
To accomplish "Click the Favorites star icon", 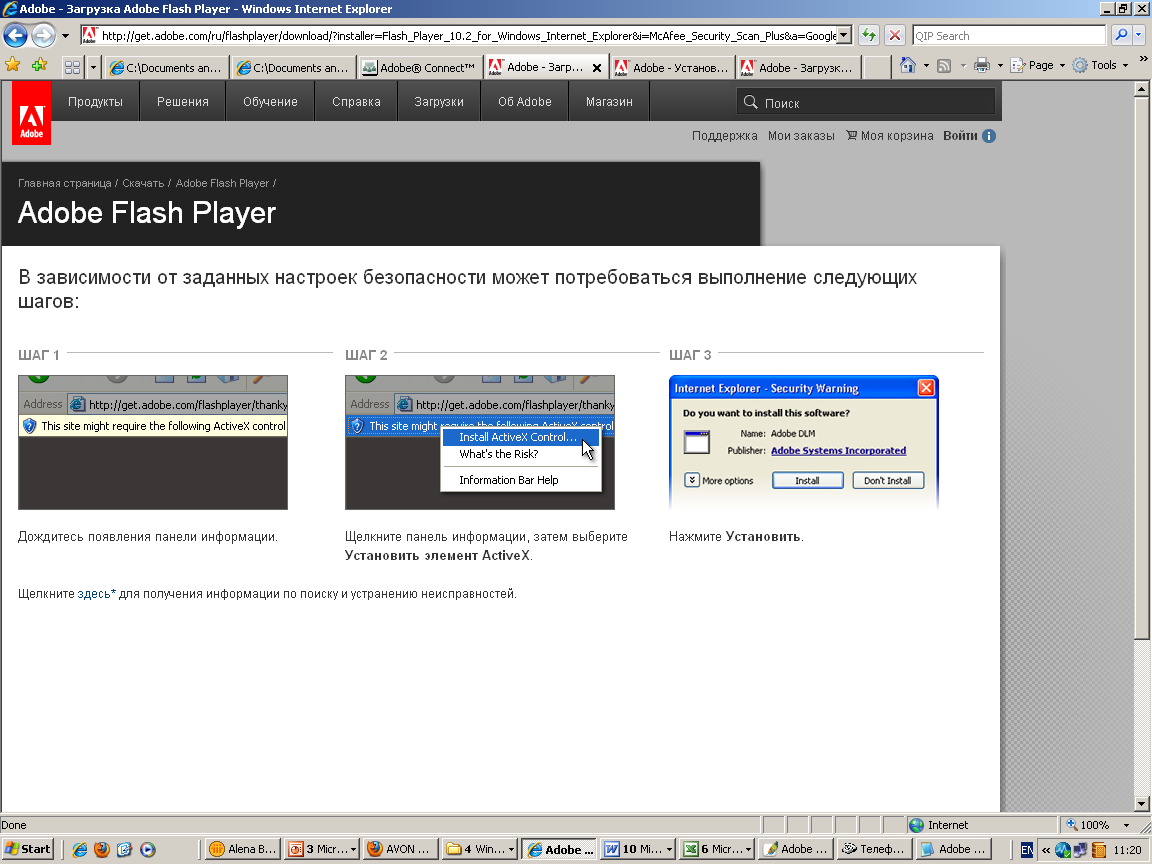I will [x=12, y=65].
